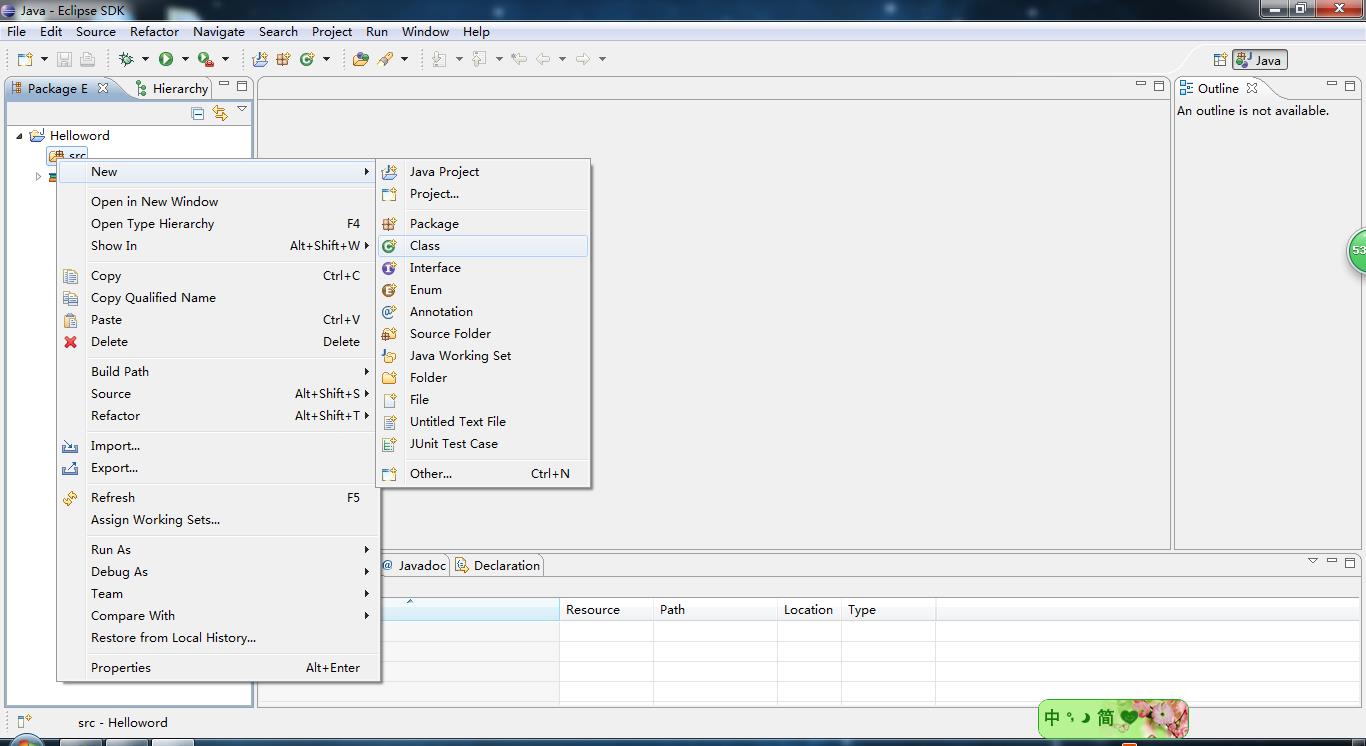The image size is (1366, 746).
Task: Click Open in New Window context entry
Action: click(x=218, y=201)
